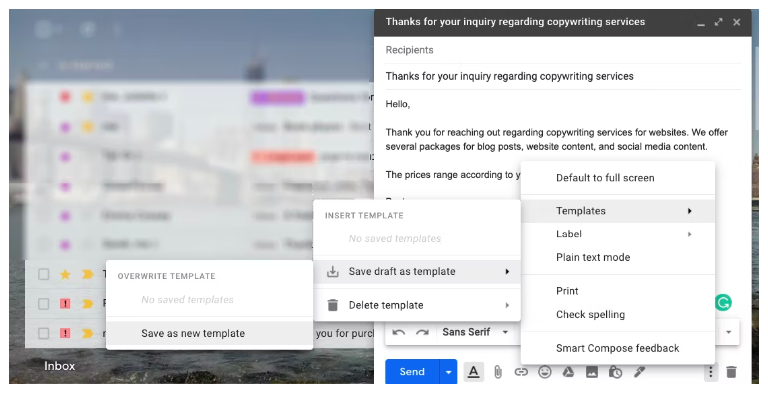Image resolution: width=768 pixels, height=394 pixels.
Task: Click trash icon beside Delete template
Action: point(333,305)
